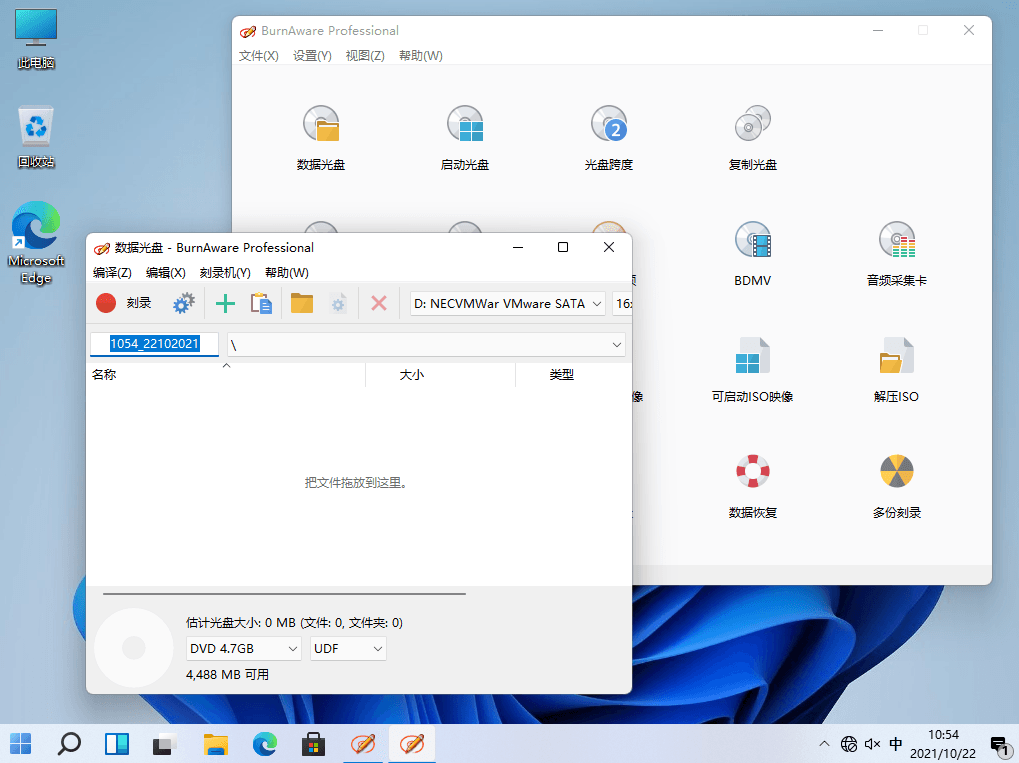Show hidden tray icons chevron
This screenshot has width=1019, height=763.
[824, 744]
